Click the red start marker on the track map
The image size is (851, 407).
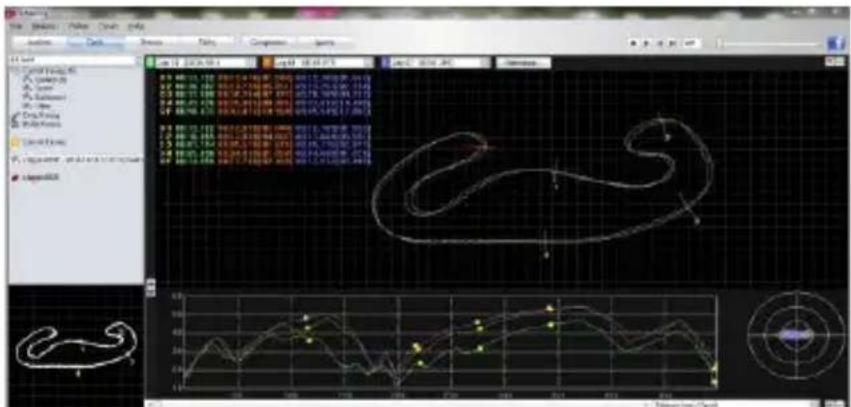coord(484,147)
